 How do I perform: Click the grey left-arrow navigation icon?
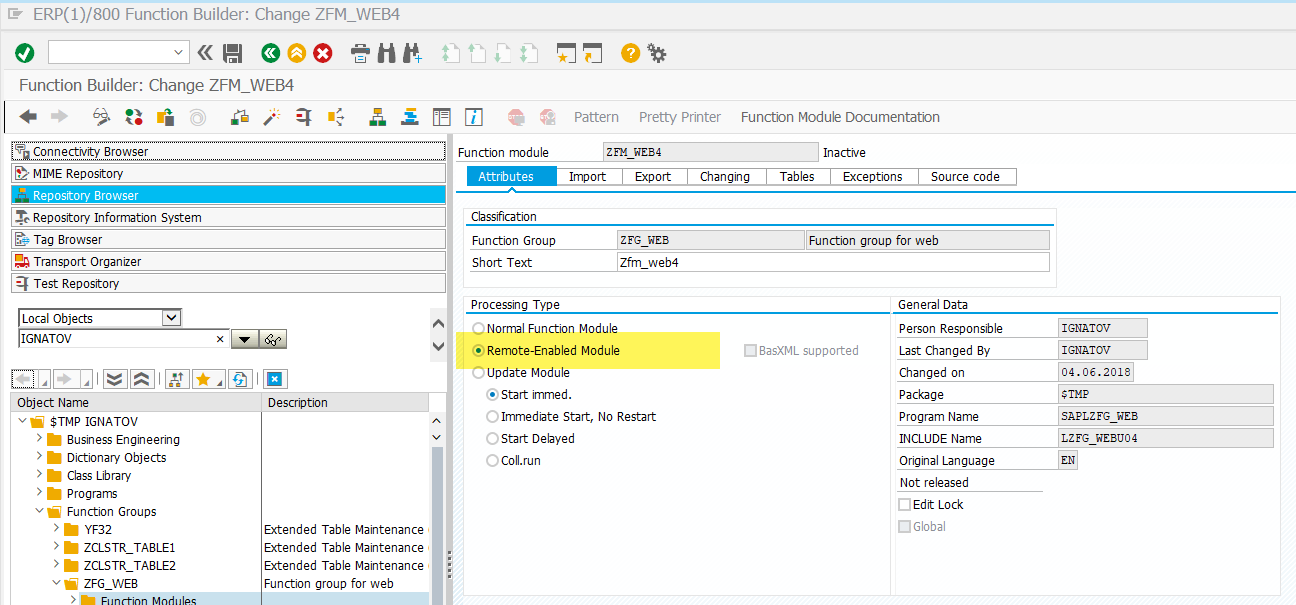pyautogui.click(x=28, y=117)
